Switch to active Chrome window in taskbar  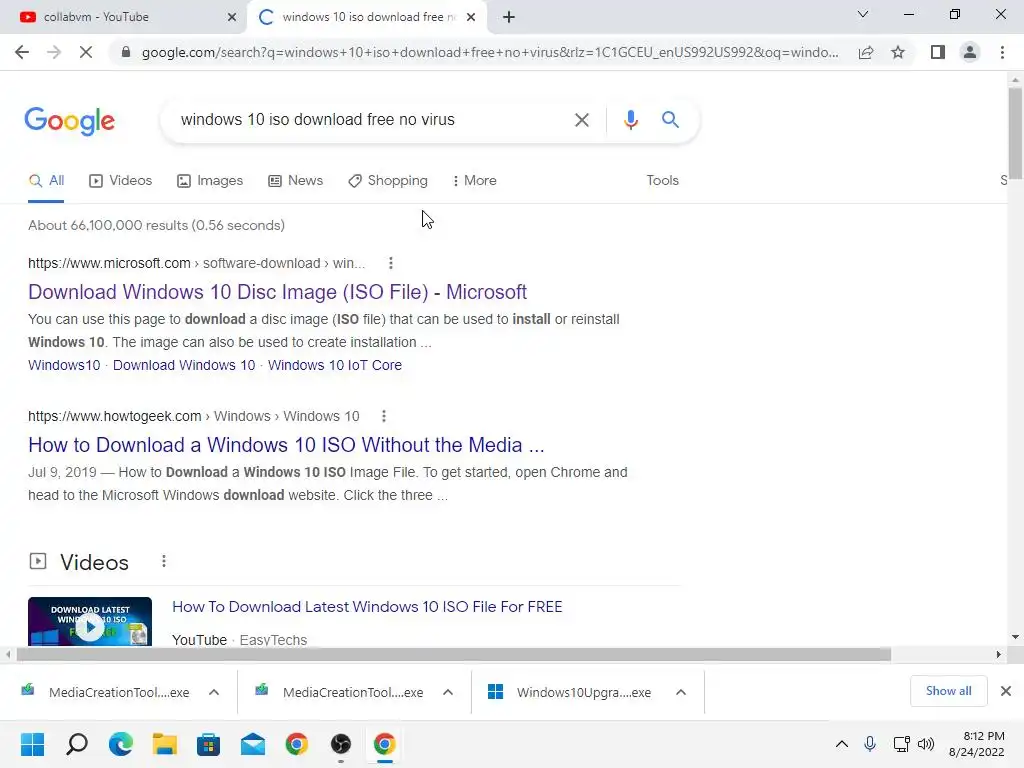click(x=385, y=744)
